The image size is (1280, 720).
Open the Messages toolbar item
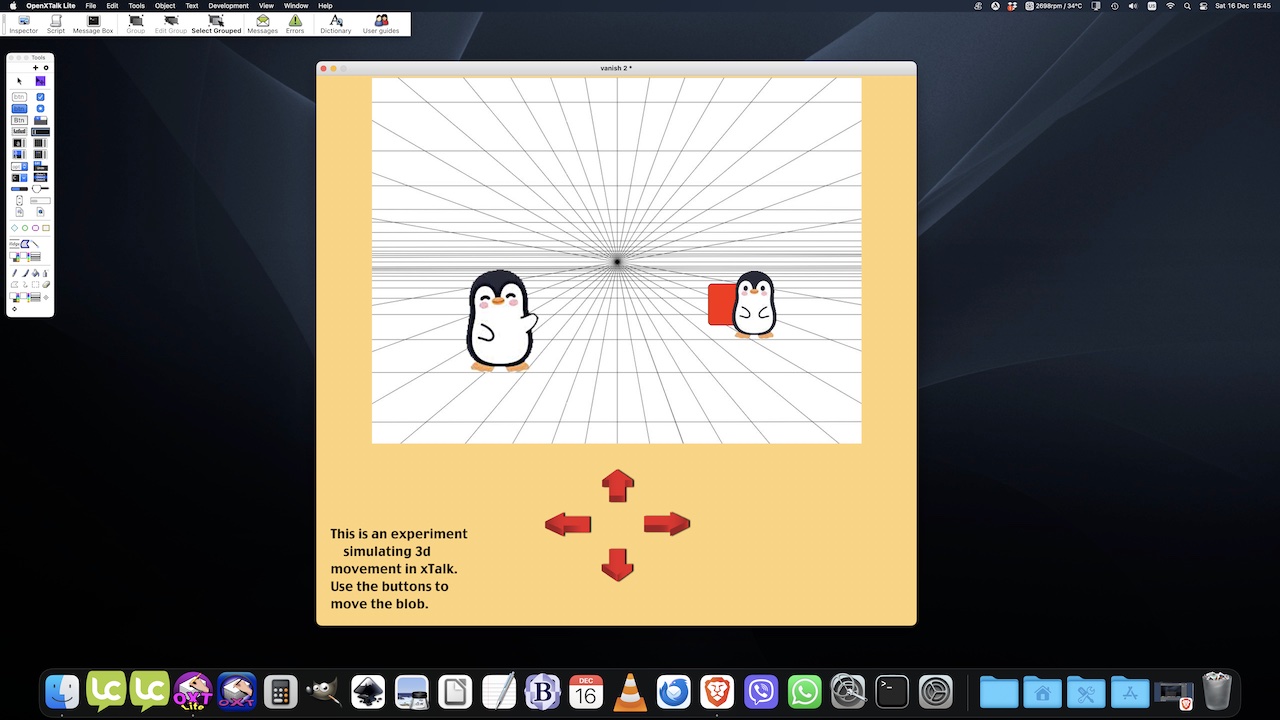[263, 23]
